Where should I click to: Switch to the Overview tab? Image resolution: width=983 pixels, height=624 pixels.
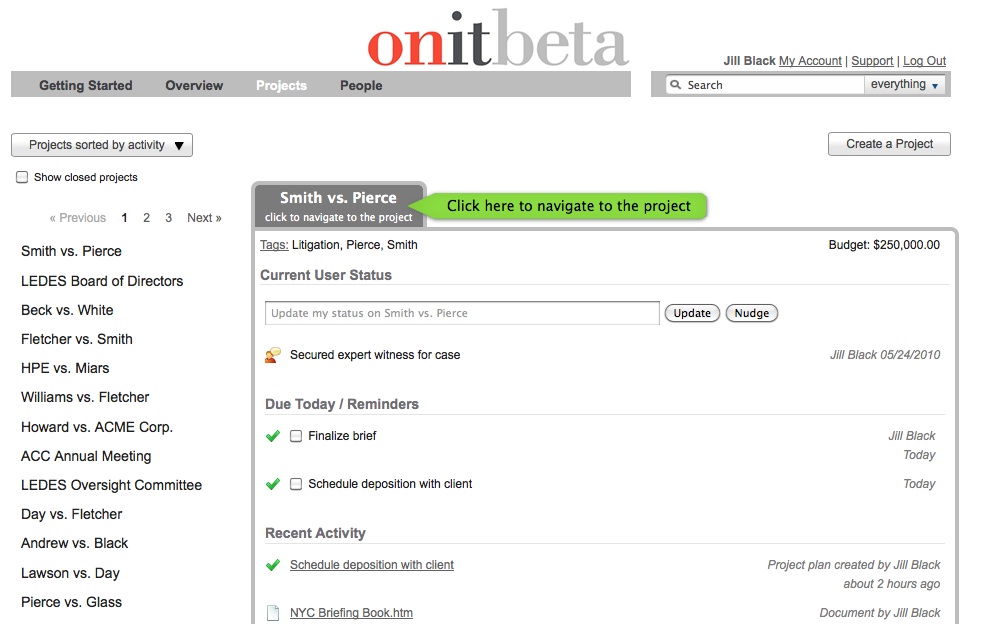coord(194,85)
